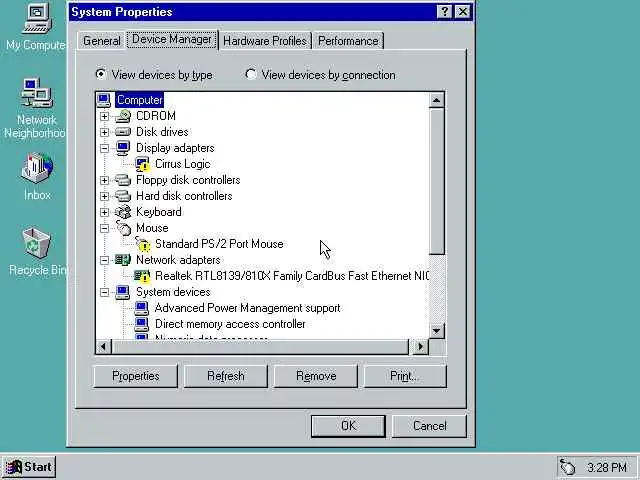Expand the Keyboard branch
640x480 pixels.
coord(104,212)
